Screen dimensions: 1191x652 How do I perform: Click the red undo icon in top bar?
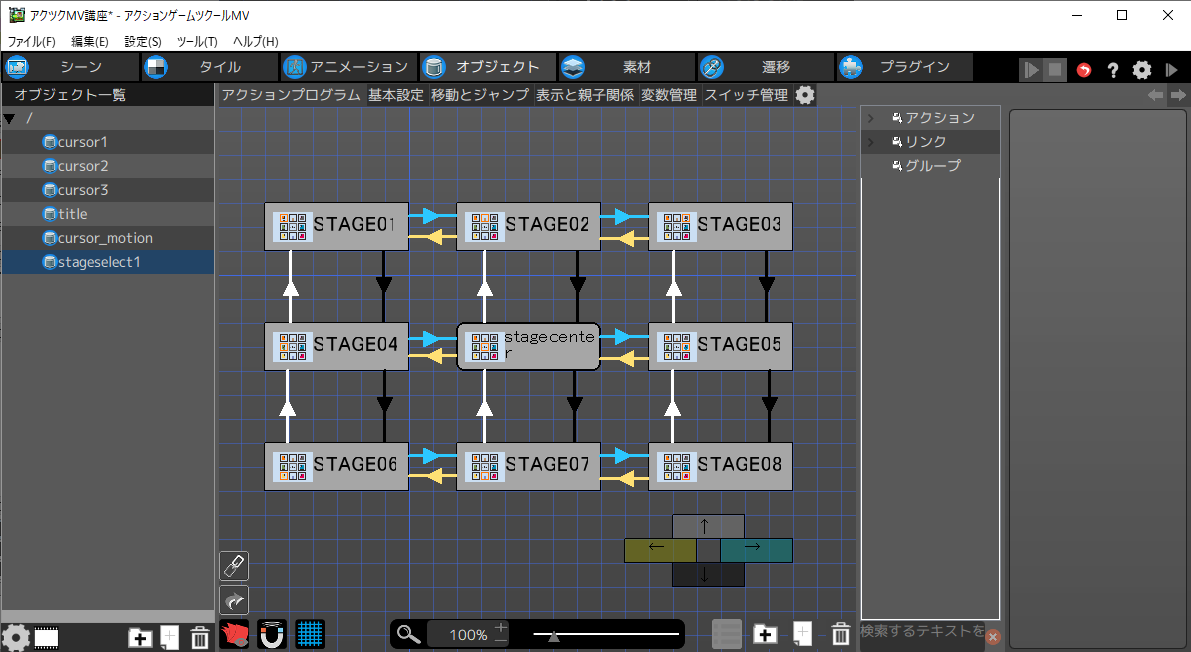coord(1084,70)
